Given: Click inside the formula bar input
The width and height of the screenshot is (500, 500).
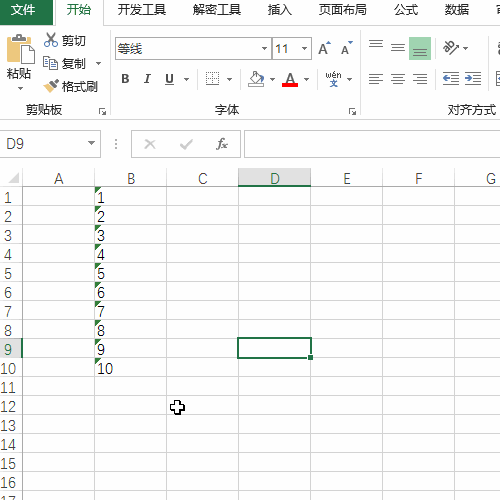Looking at the screenshot, I should [372, 144].
